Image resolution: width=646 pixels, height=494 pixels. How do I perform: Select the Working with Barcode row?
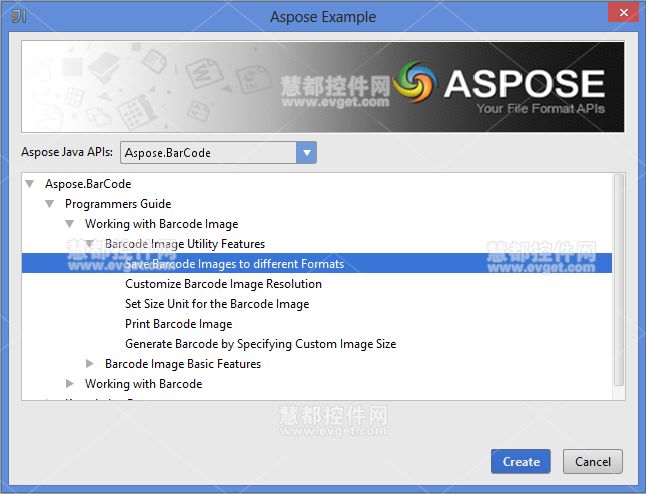143,384
